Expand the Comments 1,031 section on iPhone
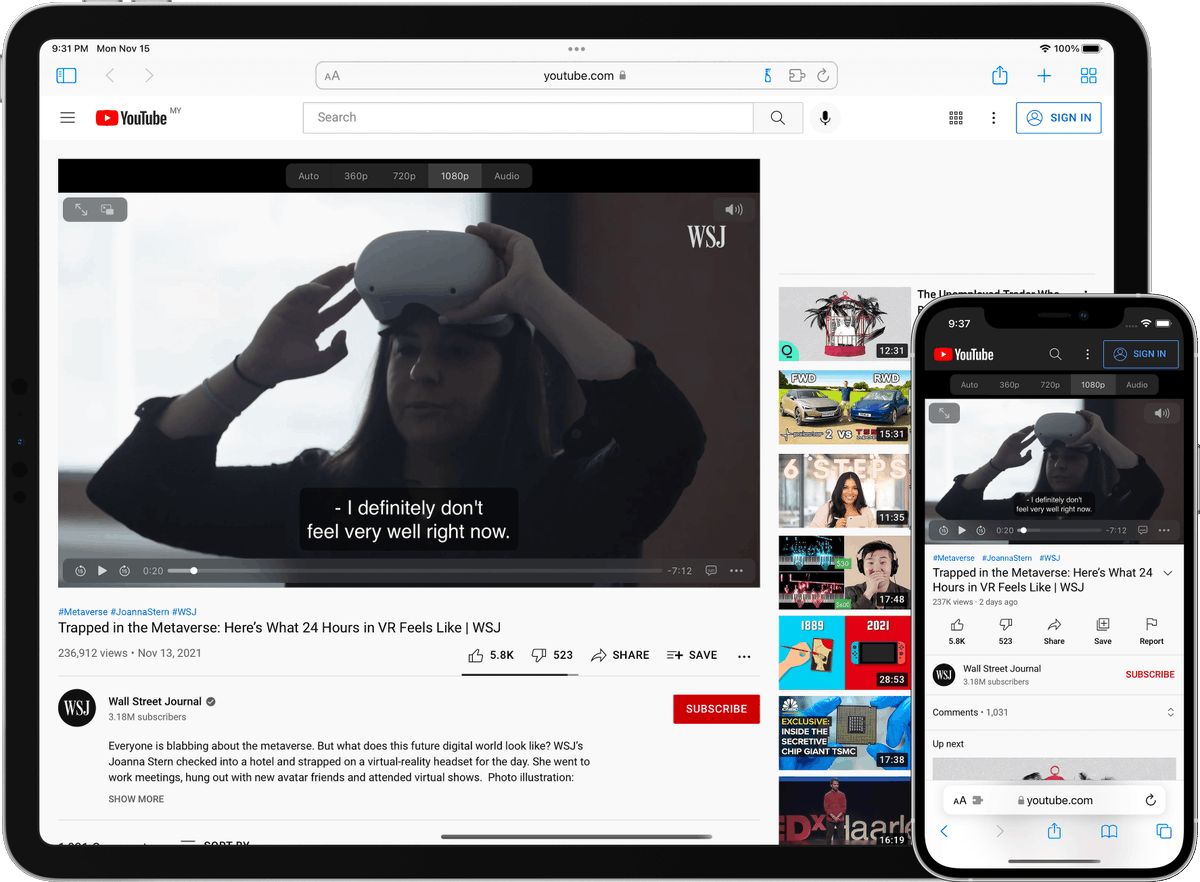The image size is (1200, 882). [1053, 712]
